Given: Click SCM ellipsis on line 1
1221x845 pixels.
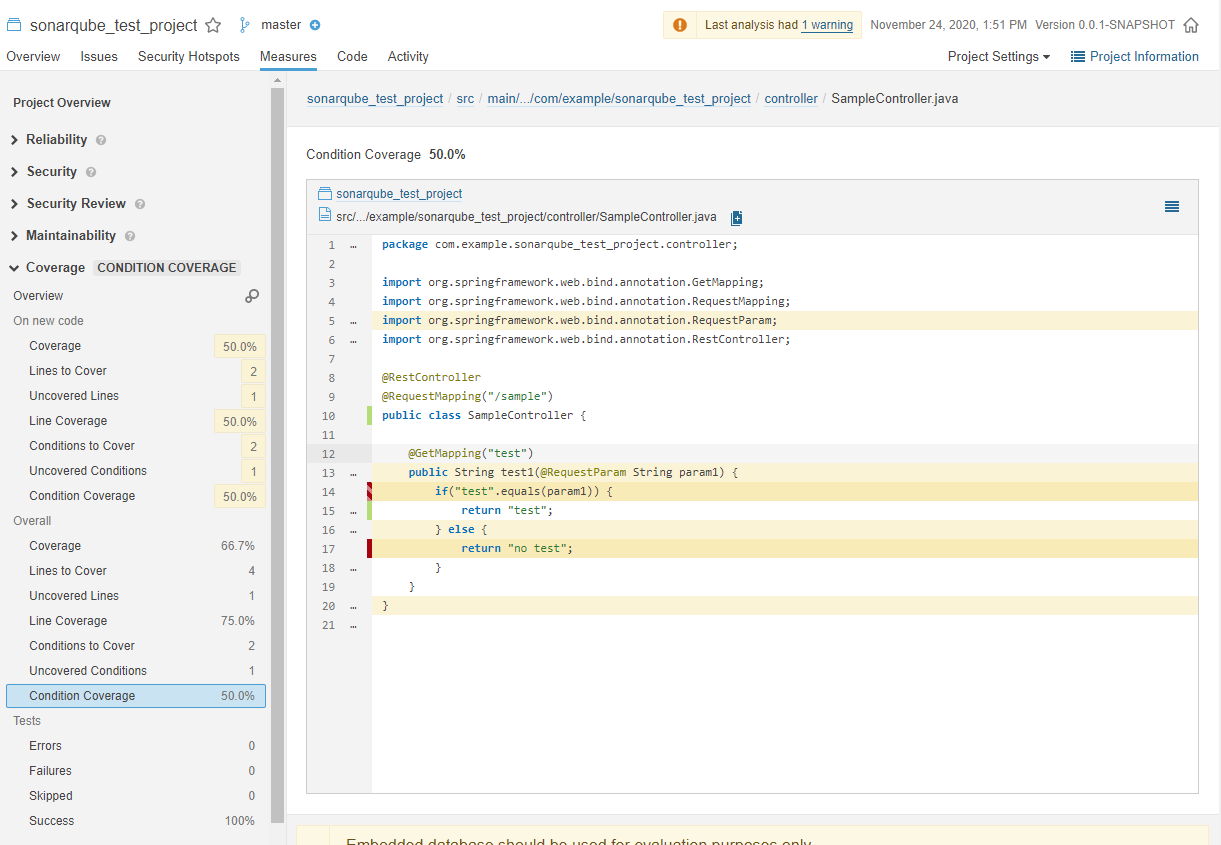Looking at the screenshot, I should (x=353, y=245).
